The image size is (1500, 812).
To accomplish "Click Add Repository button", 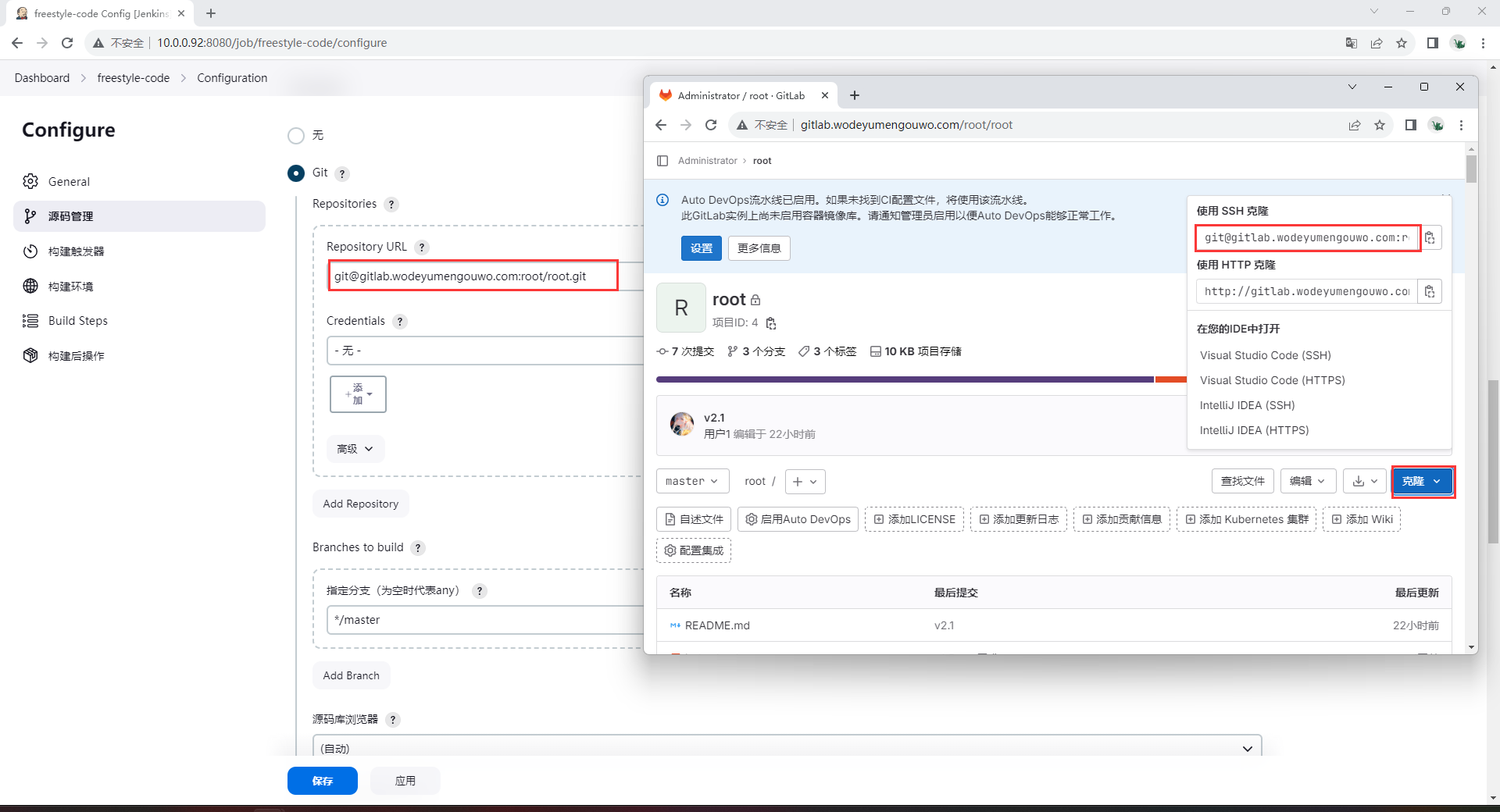I will click(x=361, y=504).
